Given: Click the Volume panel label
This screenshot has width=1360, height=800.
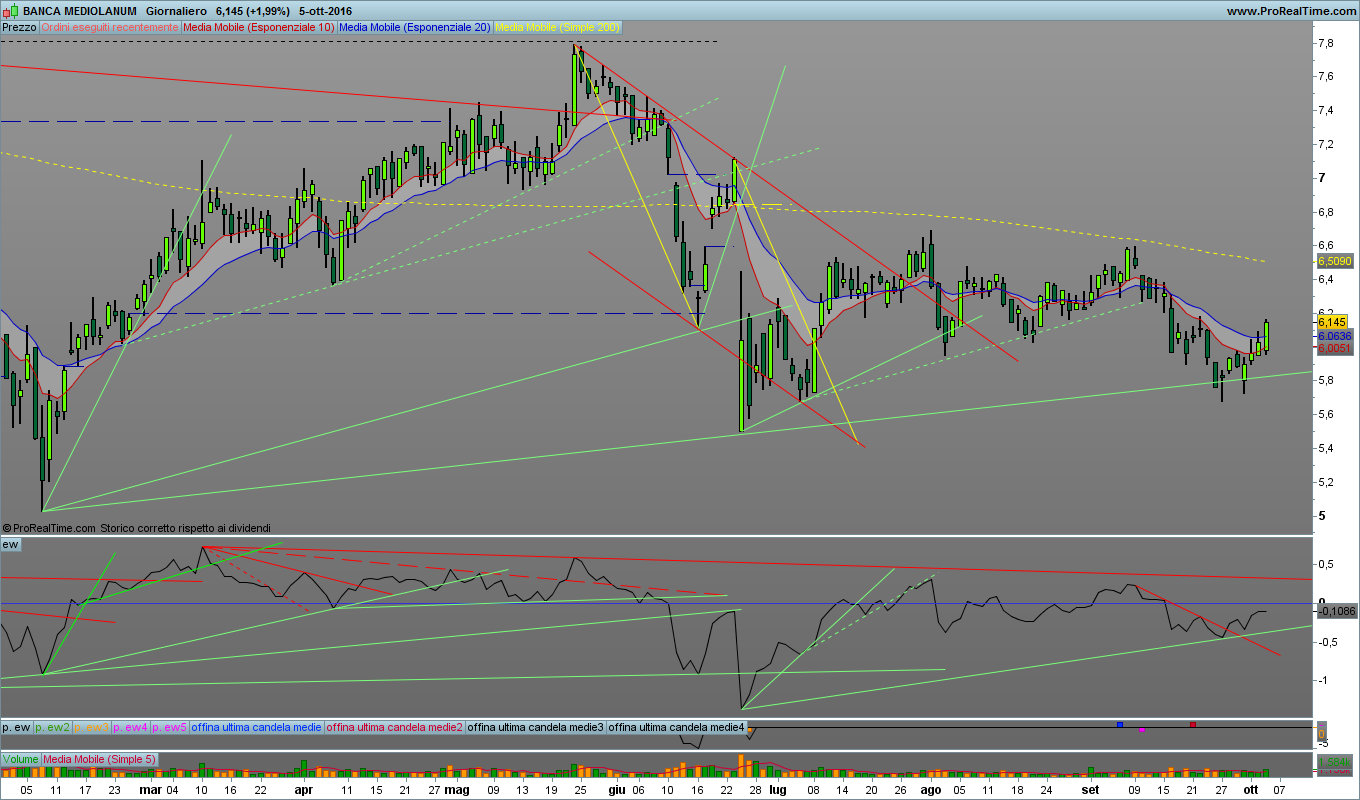Looking at the screenshot, I should 20,760.
